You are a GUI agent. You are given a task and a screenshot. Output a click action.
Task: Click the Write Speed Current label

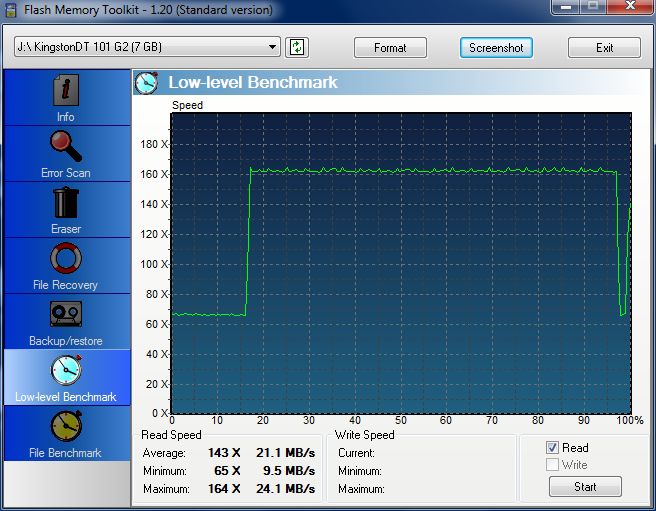[x=356, y=453]
